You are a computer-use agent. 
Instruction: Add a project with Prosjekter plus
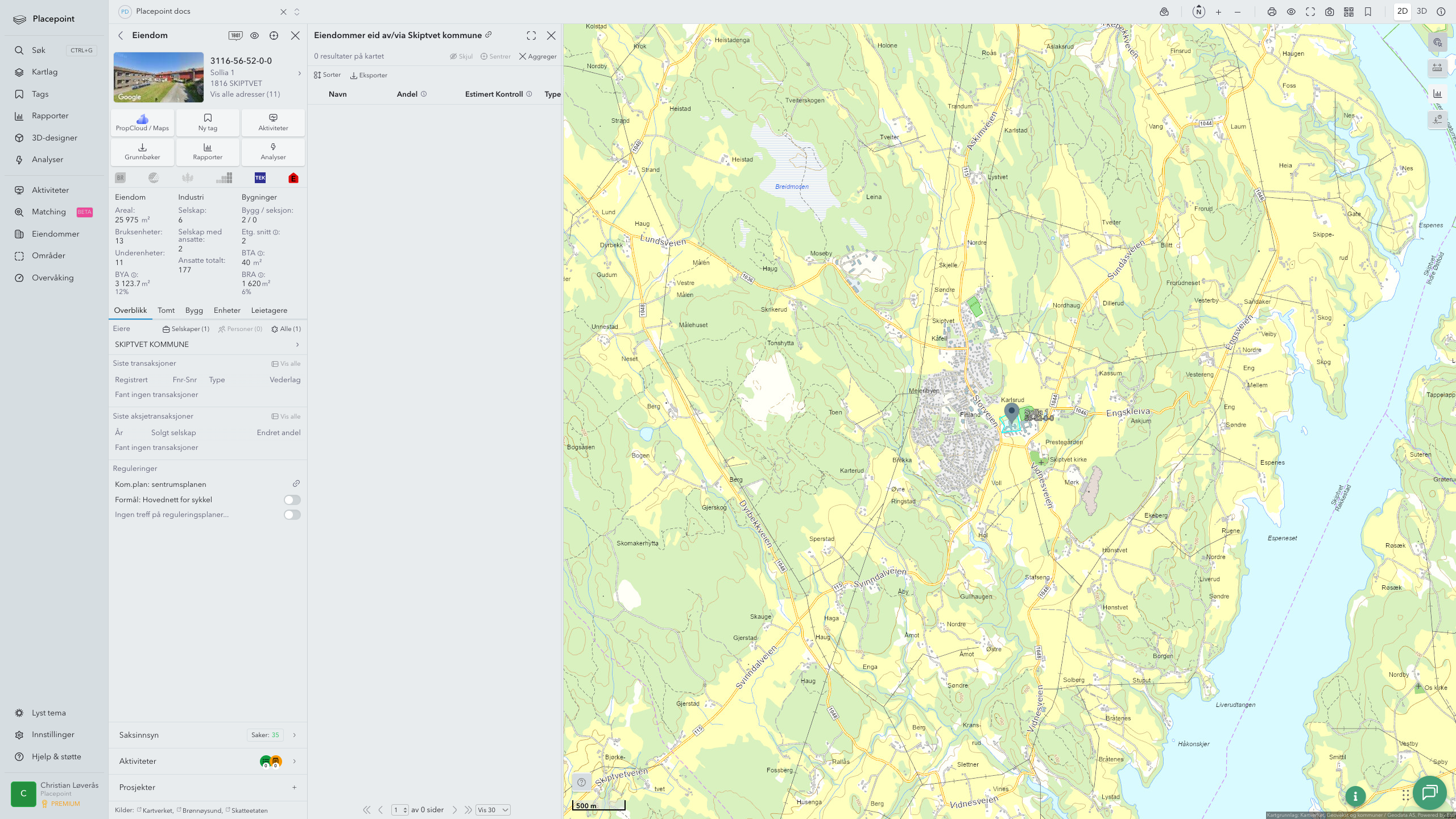pyautogui.click(x=295, y=787)
